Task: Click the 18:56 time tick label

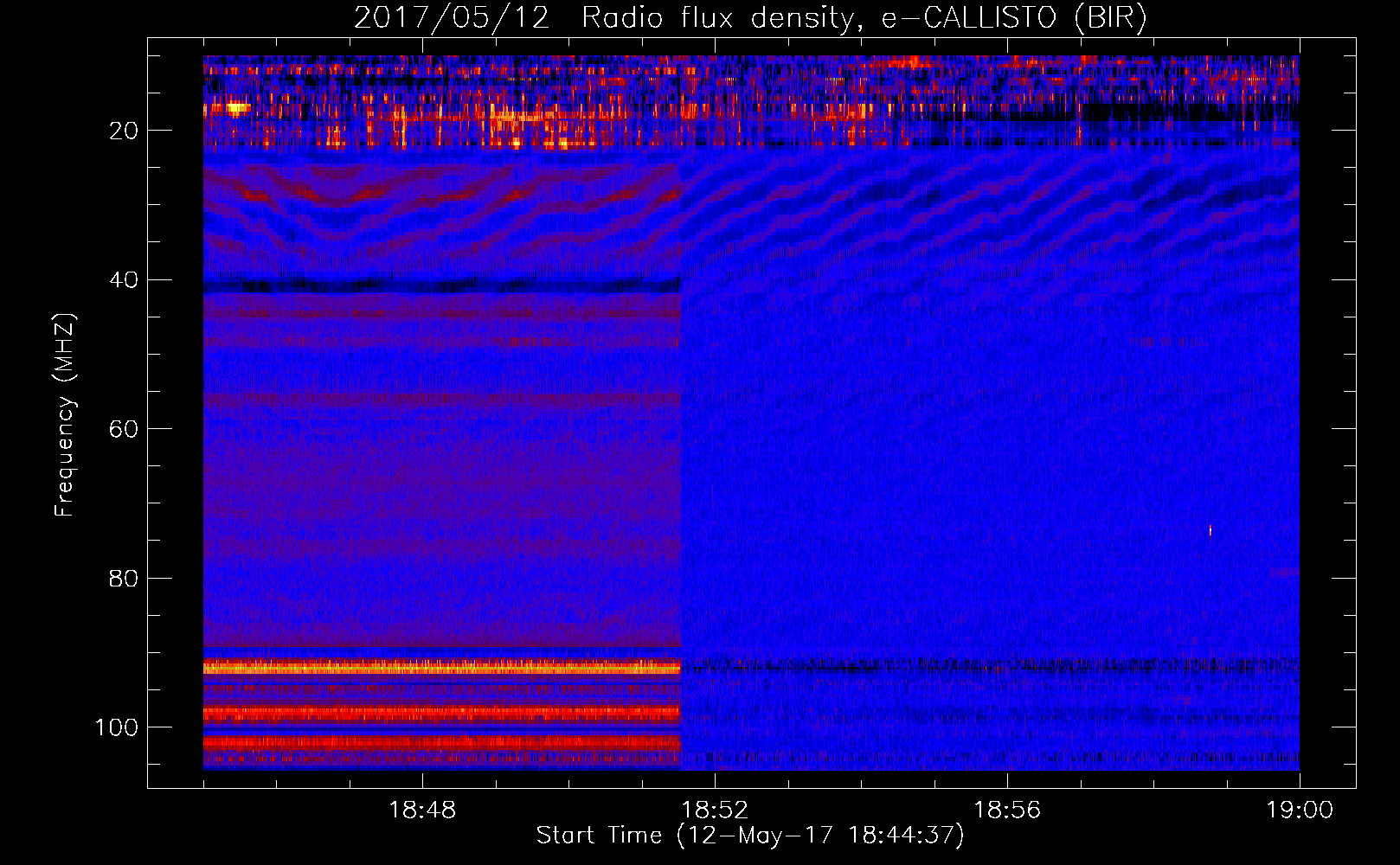Action: 1007,811
